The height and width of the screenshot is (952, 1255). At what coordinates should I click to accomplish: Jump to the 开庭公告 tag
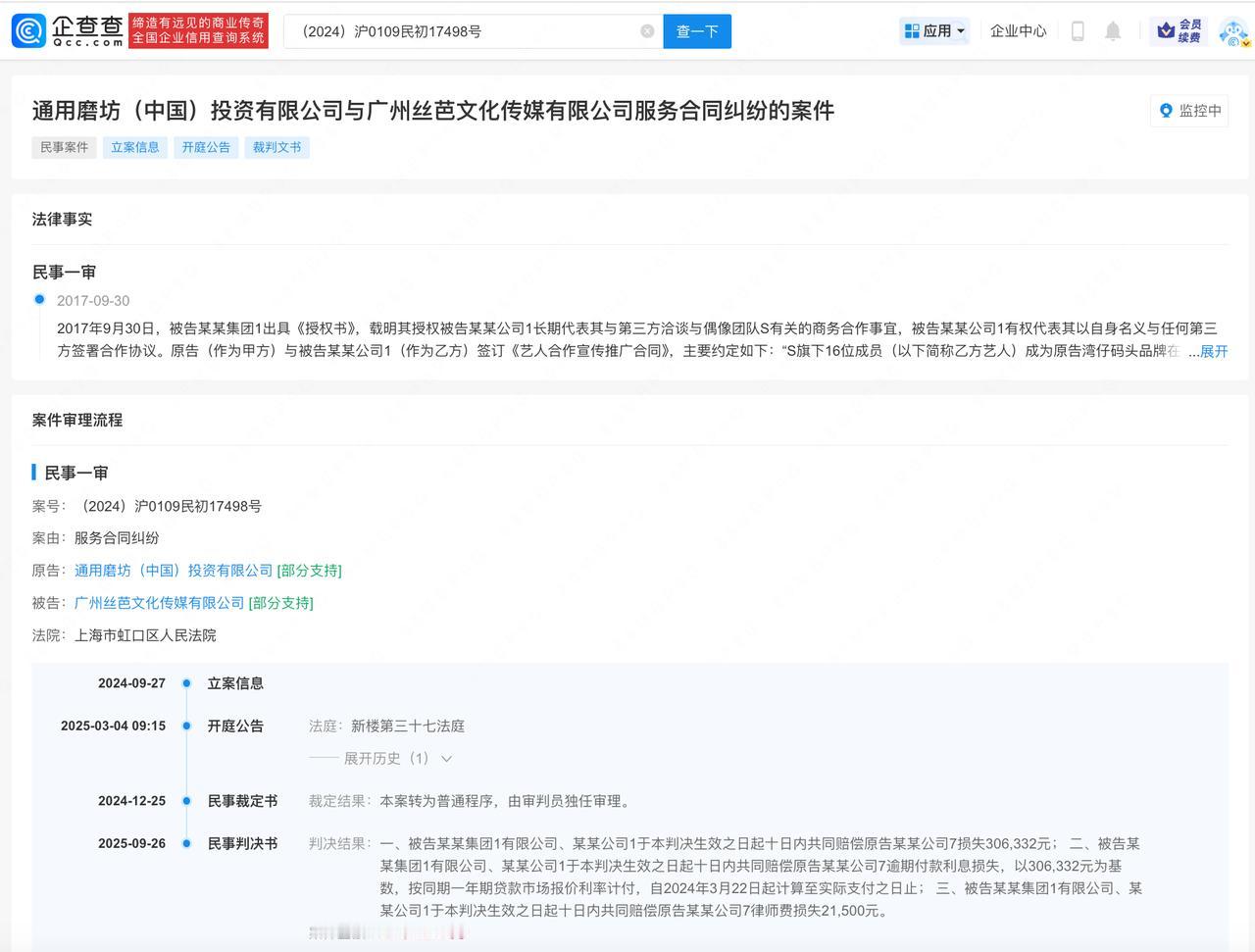click(206, 147)
